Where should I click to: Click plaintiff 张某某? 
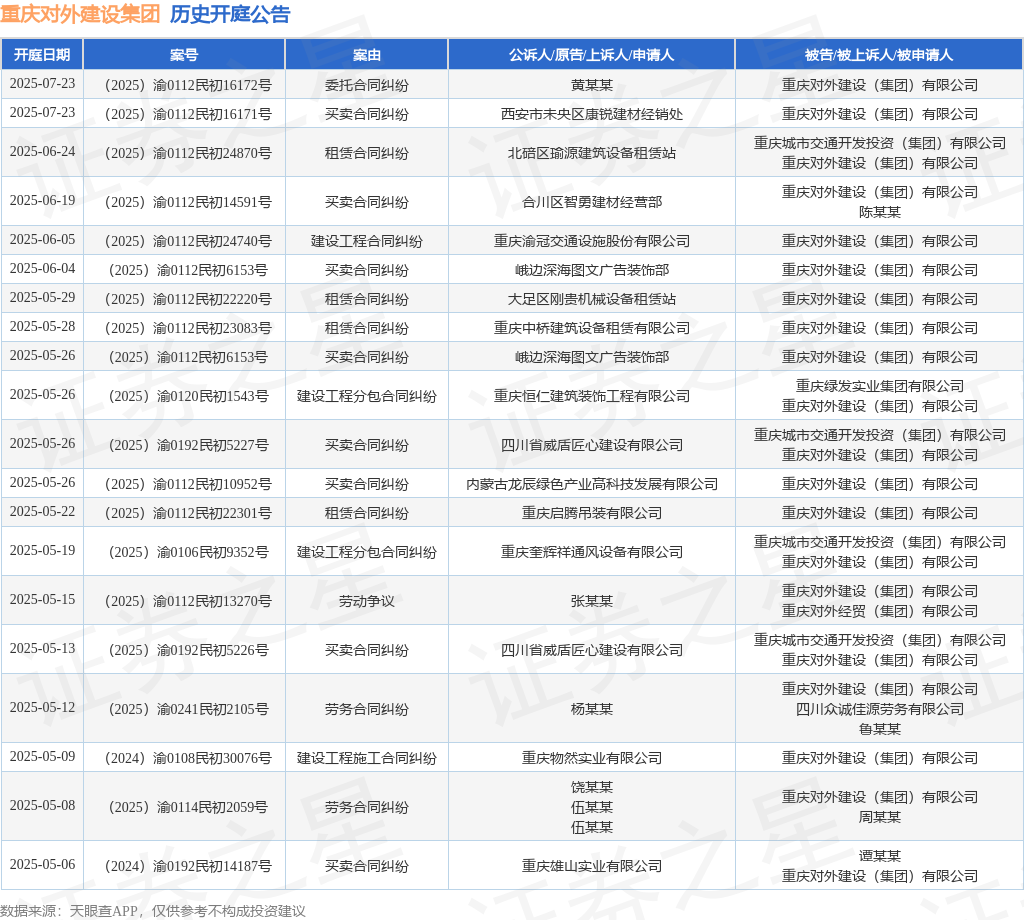coord(592,601)
